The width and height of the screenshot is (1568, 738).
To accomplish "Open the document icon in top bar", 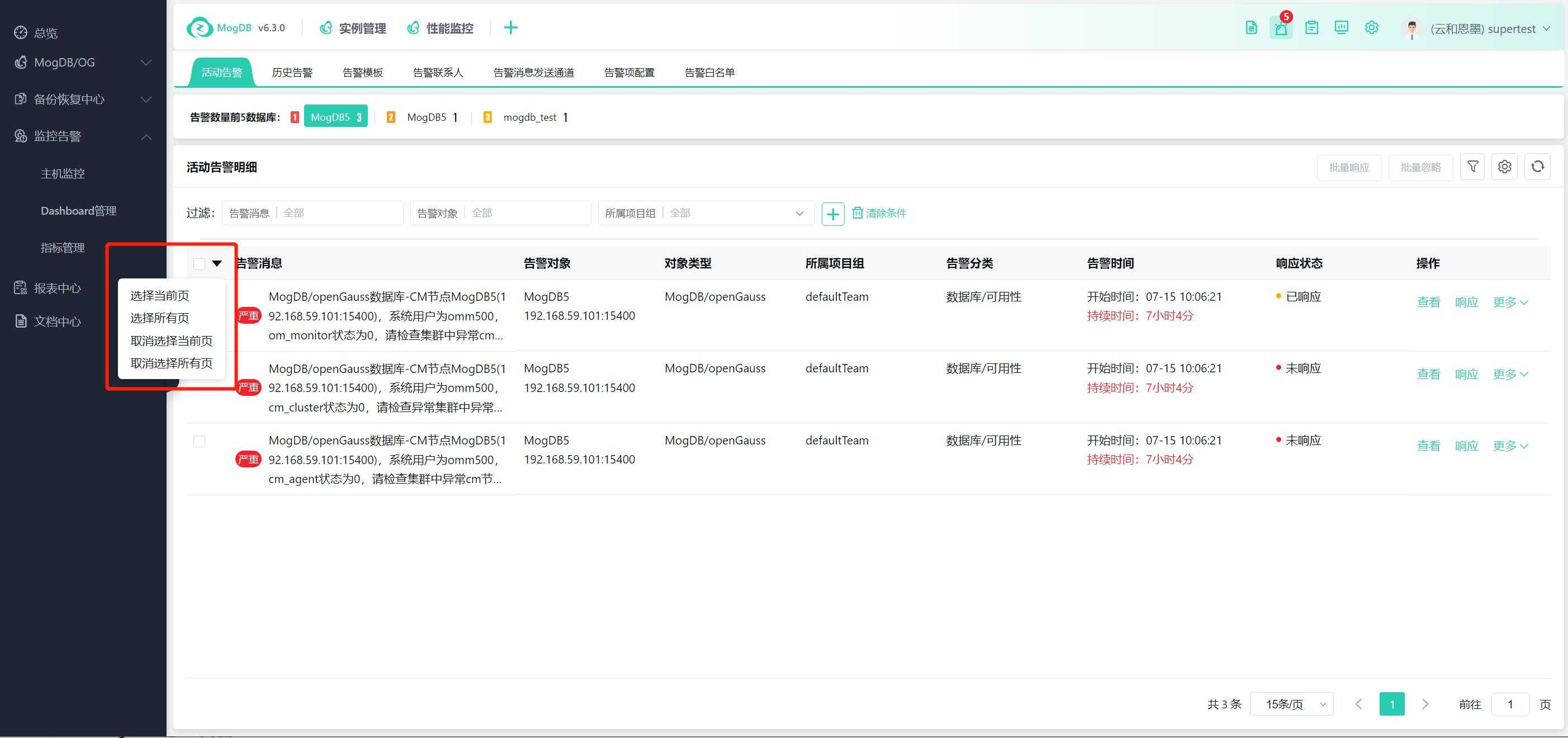I will pos(1251,28).
